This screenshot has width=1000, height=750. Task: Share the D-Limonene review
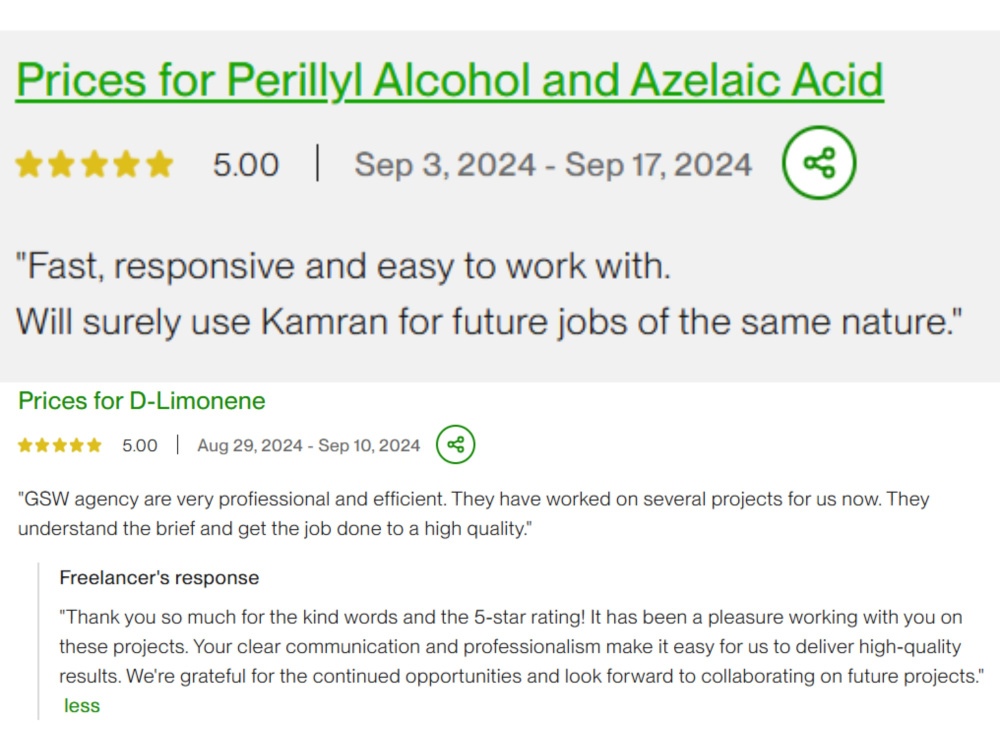click(455, 445)
